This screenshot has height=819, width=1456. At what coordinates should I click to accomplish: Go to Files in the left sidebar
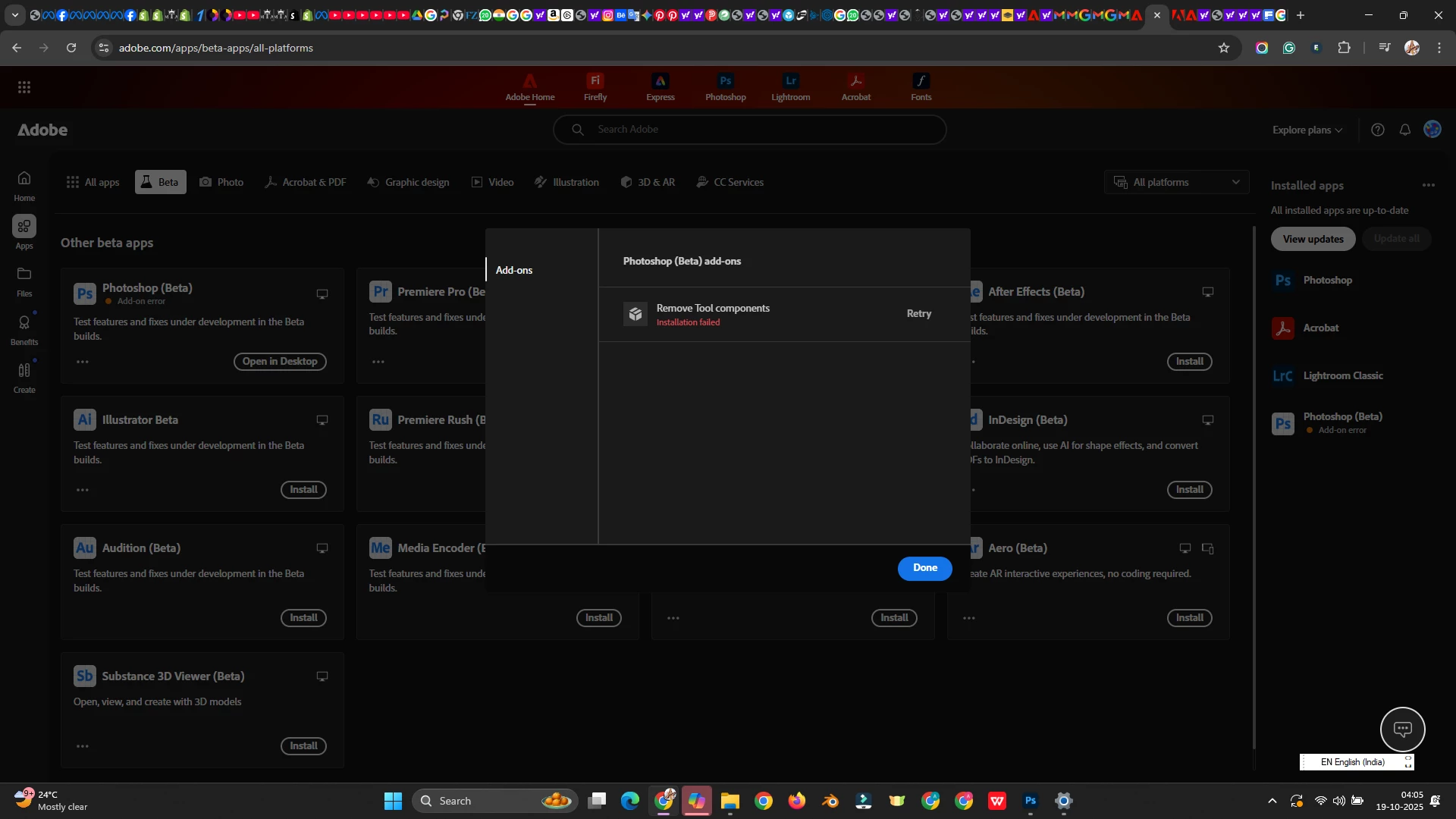tap(24, 281)
